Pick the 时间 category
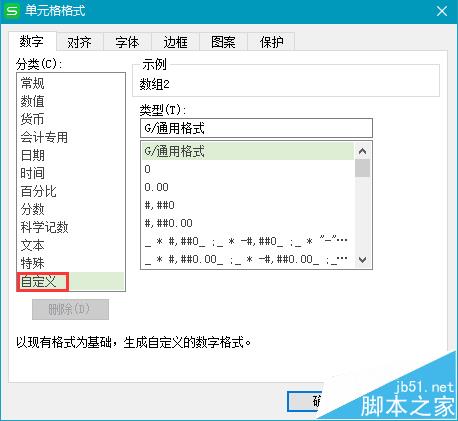This screenshot has width=458, height=421. [71, 173]
